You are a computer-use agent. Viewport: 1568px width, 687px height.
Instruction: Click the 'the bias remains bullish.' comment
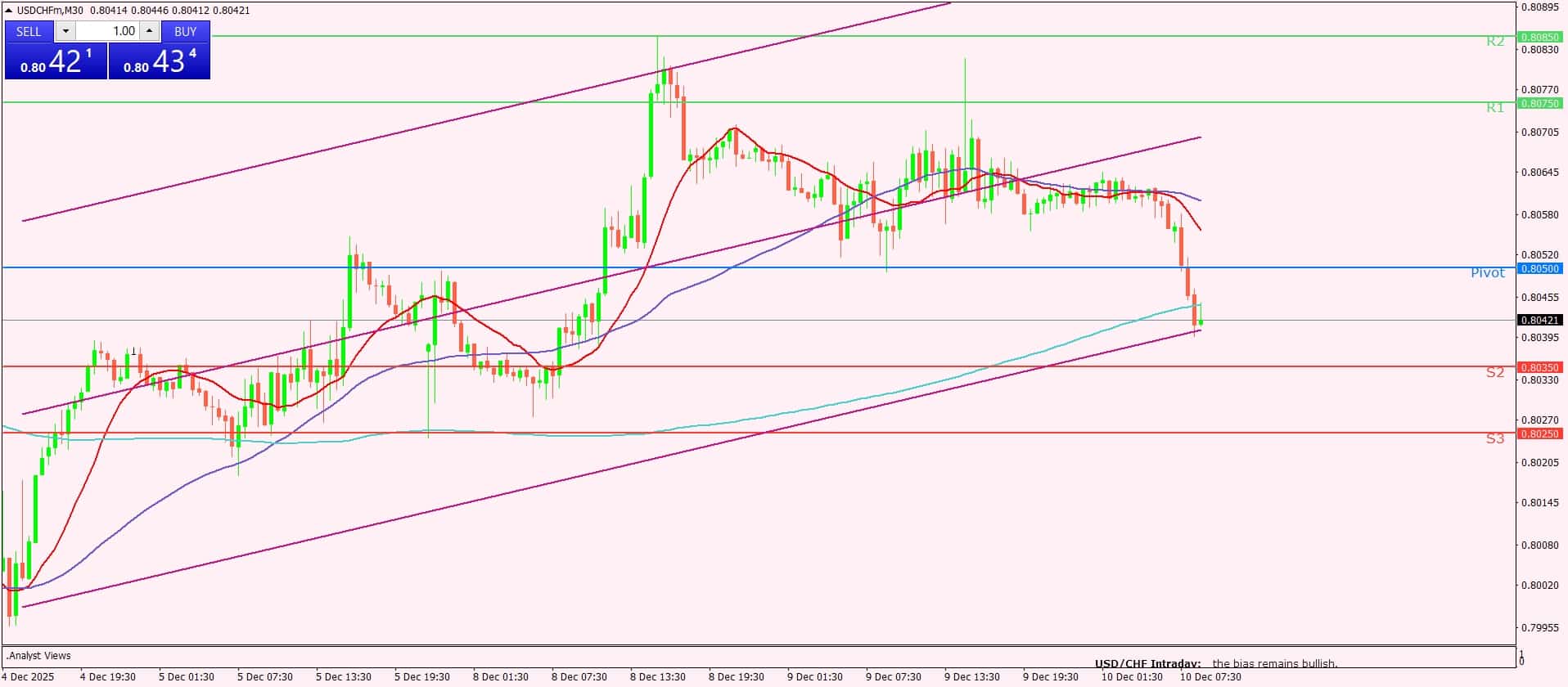pyautogui.click(x=1275, y=663)
